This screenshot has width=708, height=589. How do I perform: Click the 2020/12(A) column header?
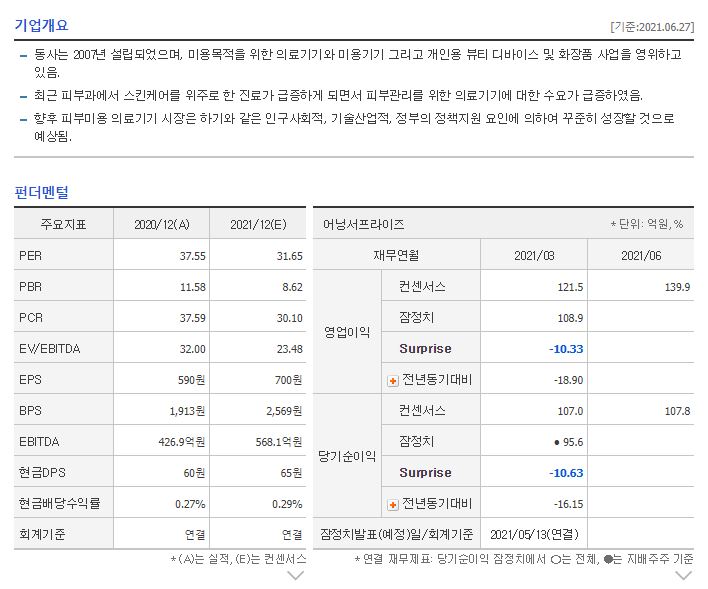tap(162, 224)
